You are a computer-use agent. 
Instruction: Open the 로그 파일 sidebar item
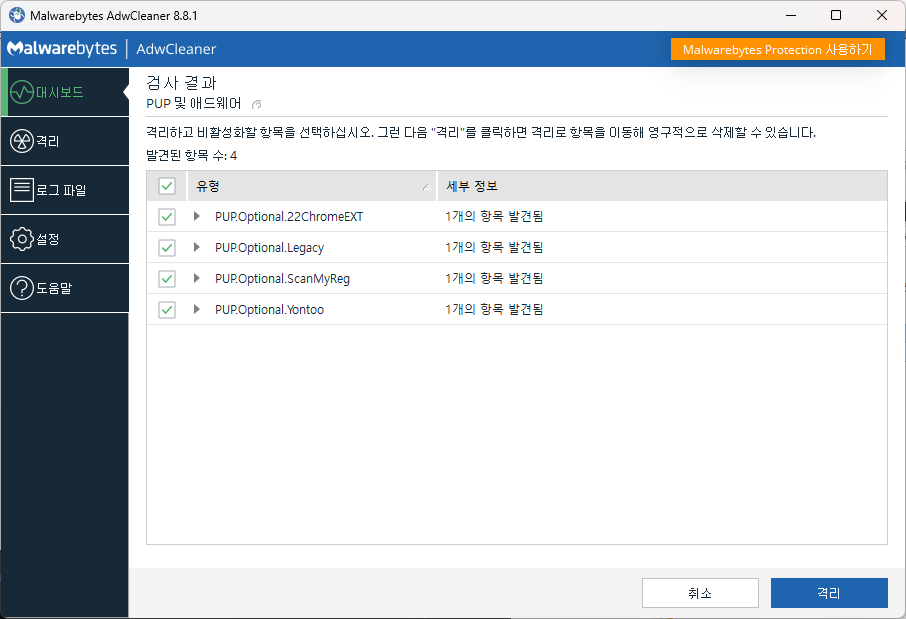point(65,190)
